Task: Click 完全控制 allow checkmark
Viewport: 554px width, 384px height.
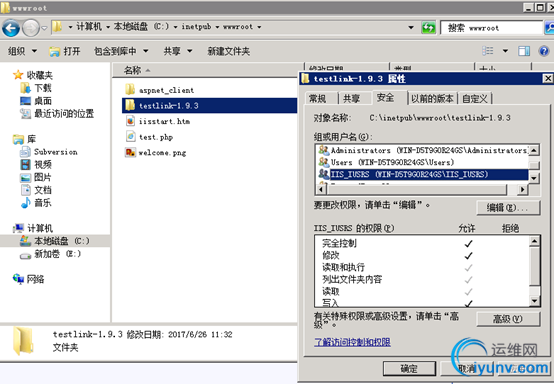Action: [x=468, y=243]
